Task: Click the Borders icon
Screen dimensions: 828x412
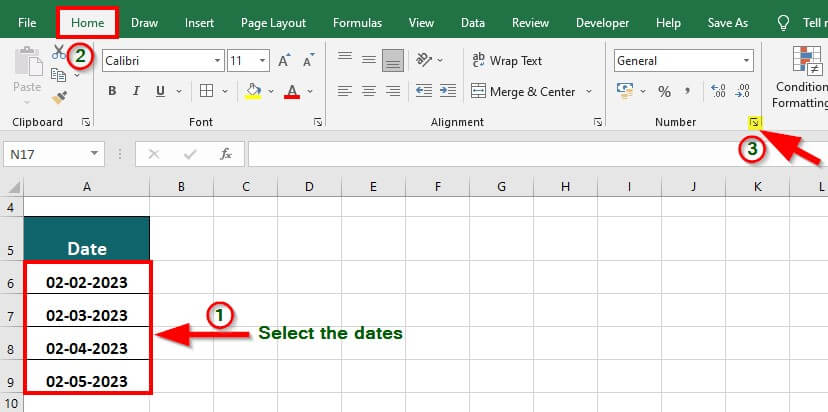Action: [x=206, y=91]
